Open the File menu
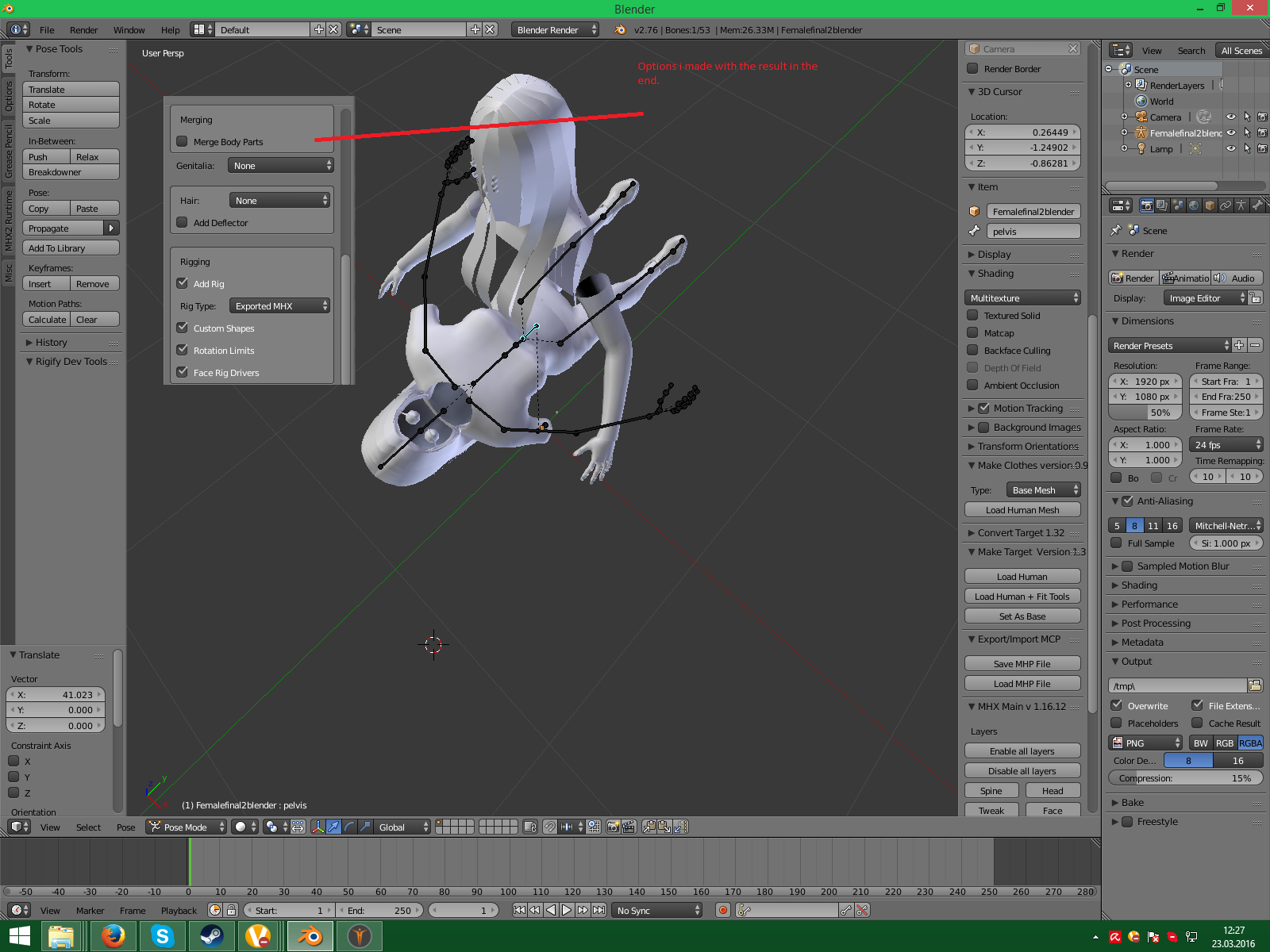The image size is (1270, 952). [x=47, y=29]
